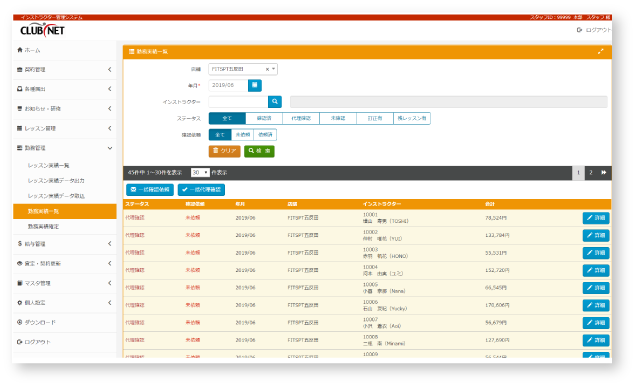The width and height of the screenshot is (637, 387).
Task: Collapse the 勤務管理 sidebar section
Action: (x=65, y=148)
